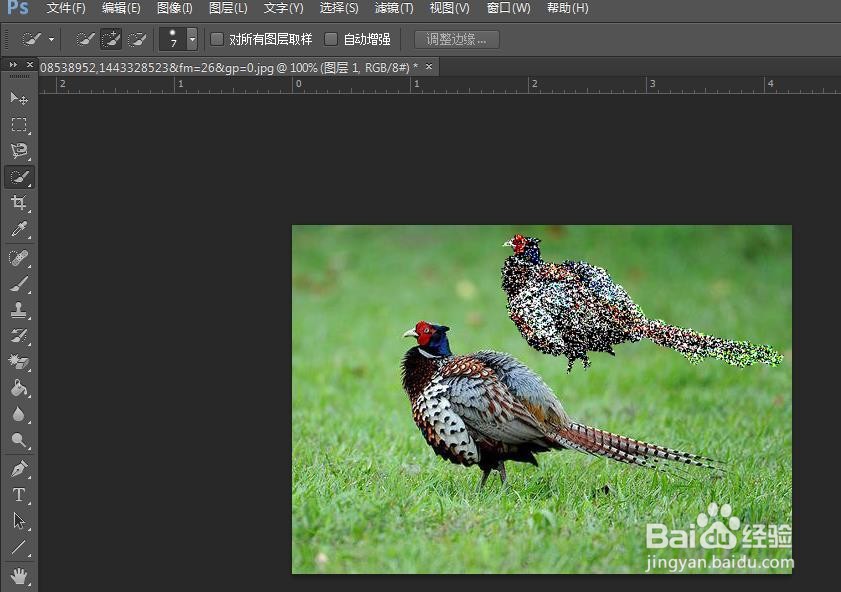This screenshot has height=592, width=841.
Task: Select the Spot Healing Brush tool
Action: 19,258
